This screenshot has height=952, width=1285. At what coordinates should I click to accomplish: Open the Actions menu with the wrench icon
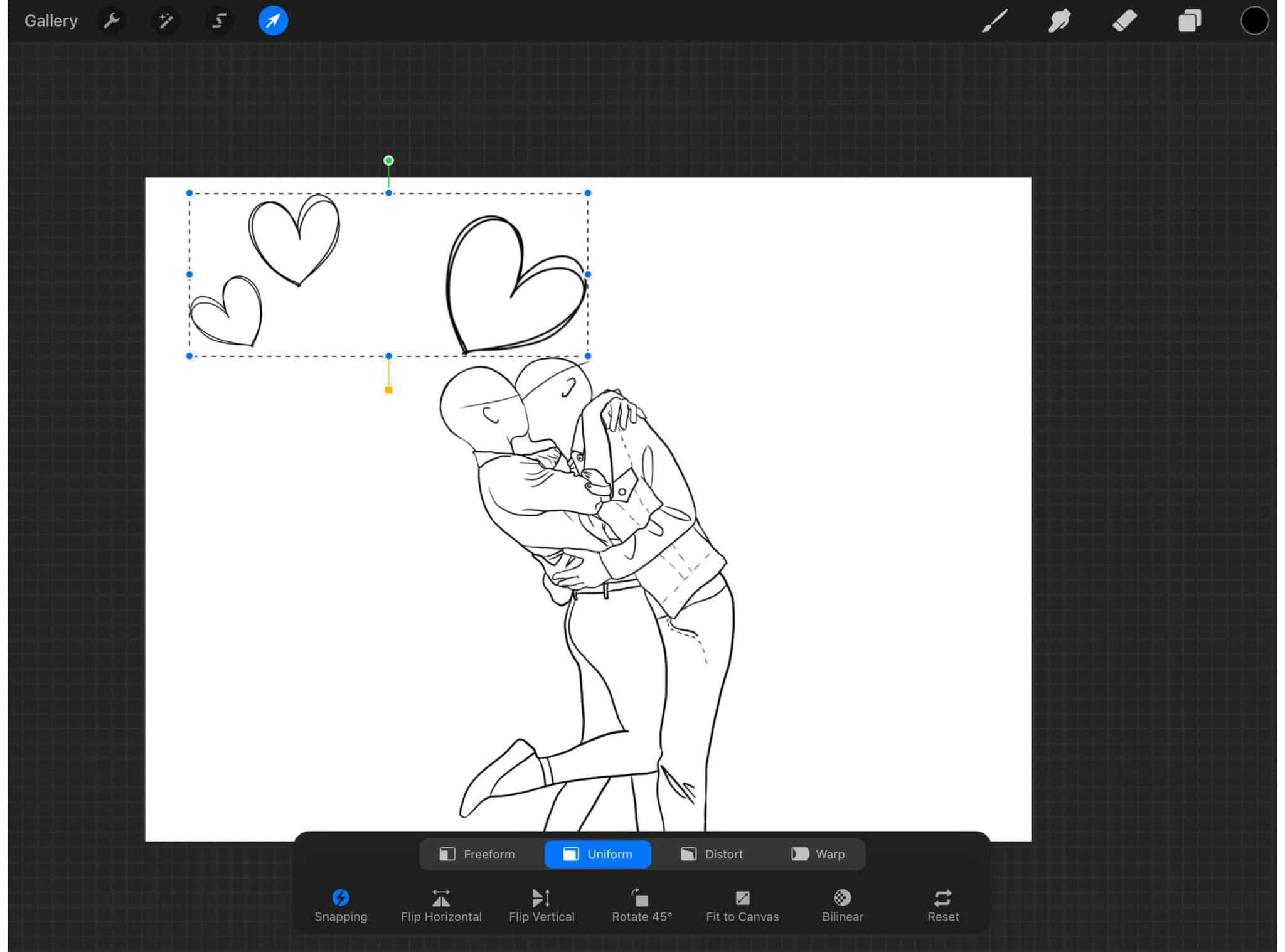tap(112, 21)
